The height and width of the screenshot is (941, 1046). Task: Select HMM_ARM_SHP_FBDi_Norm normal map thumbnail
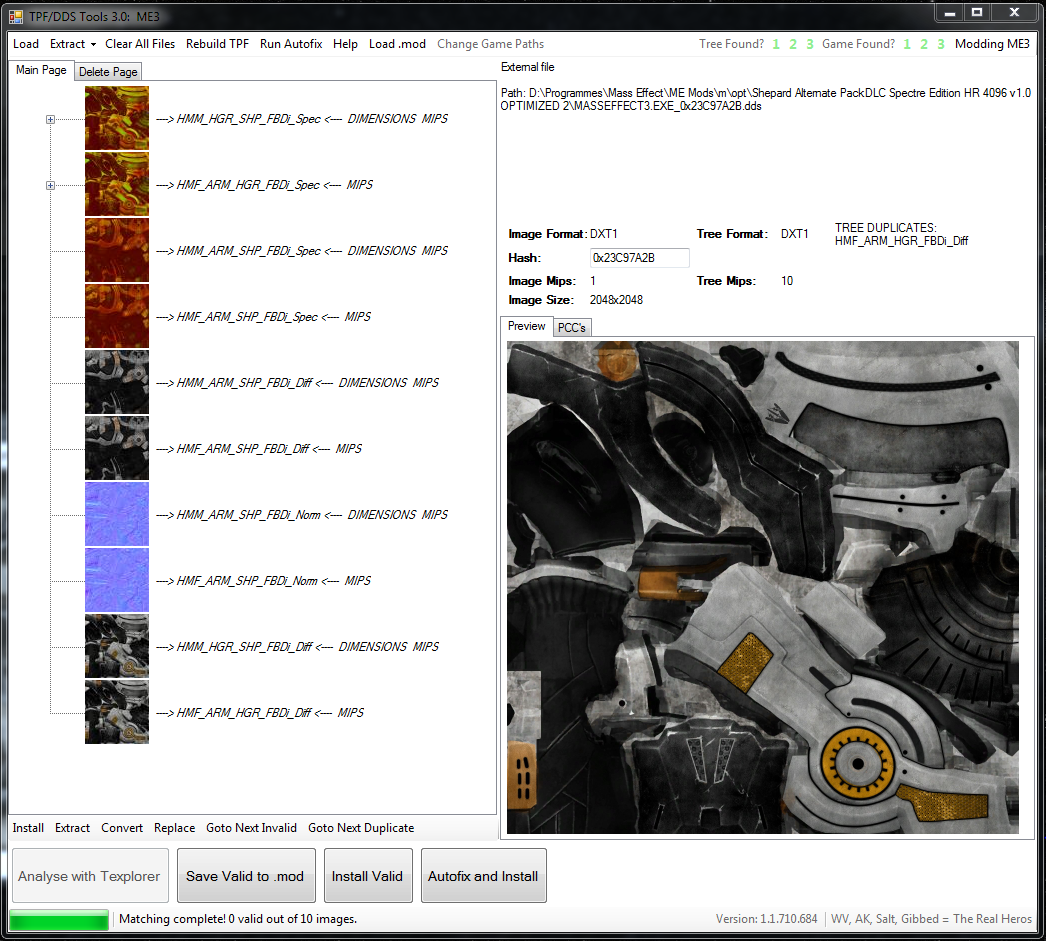(117, 514)
